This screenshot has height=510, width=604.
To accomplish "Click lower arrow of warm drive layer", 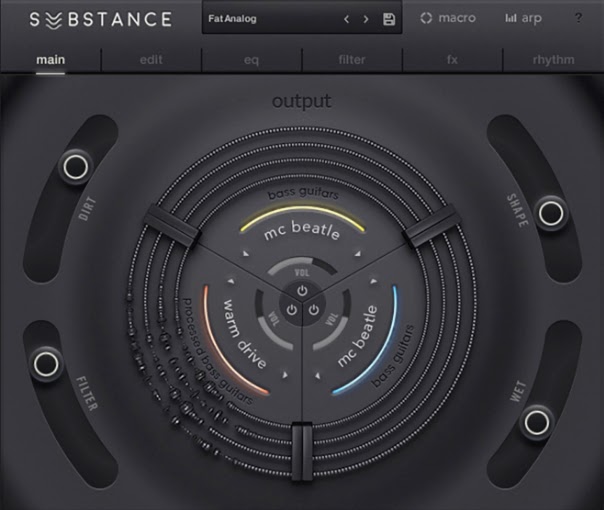I will coord(285,374).
